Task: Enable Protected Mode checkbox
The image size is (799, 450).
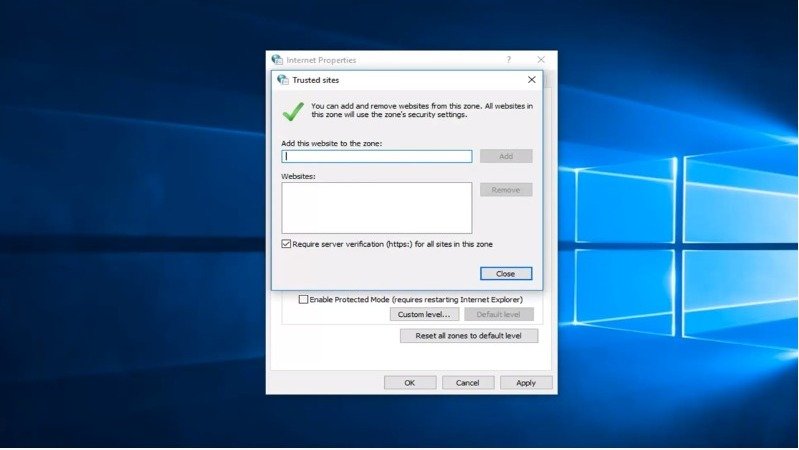Action: pos(304,299)
